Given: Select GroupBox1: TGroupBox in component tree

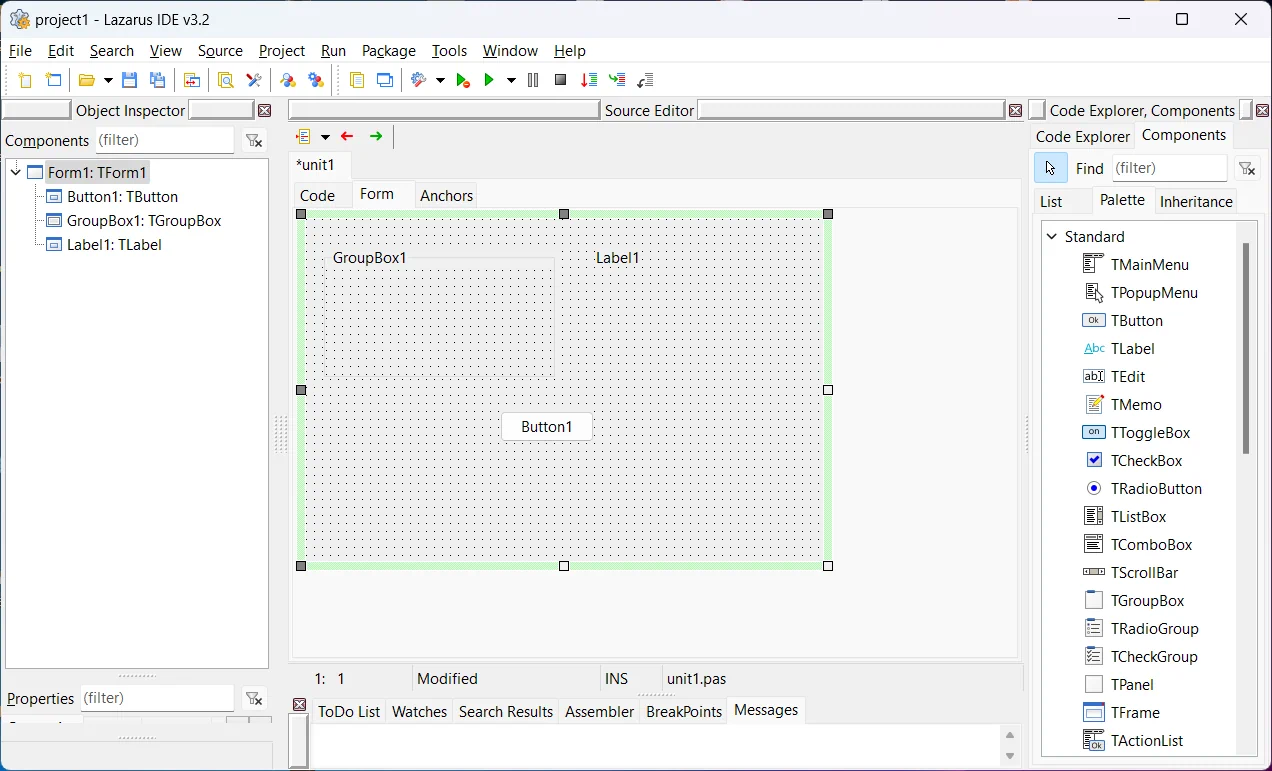Looking at the screenshot, I should coord(144,220).
